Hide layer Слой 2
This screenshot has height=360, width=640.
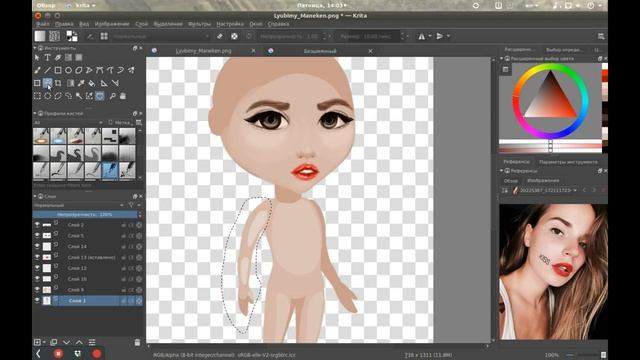(x=37, y=225)
